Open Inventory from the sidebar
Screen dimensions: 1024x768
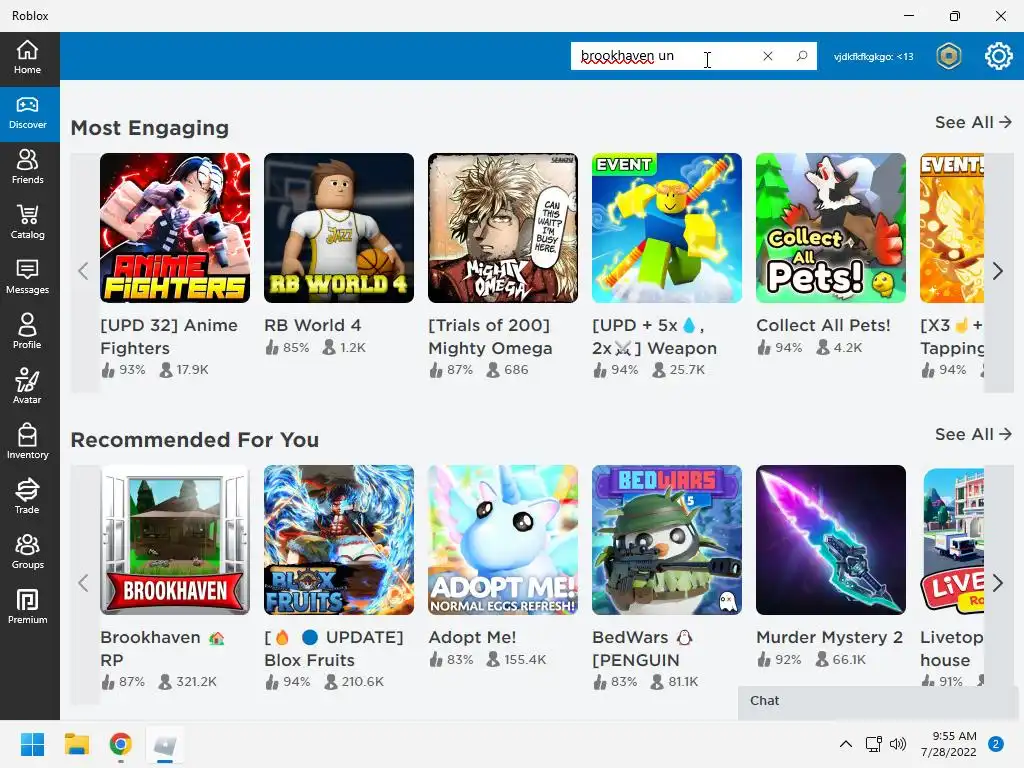27,442
